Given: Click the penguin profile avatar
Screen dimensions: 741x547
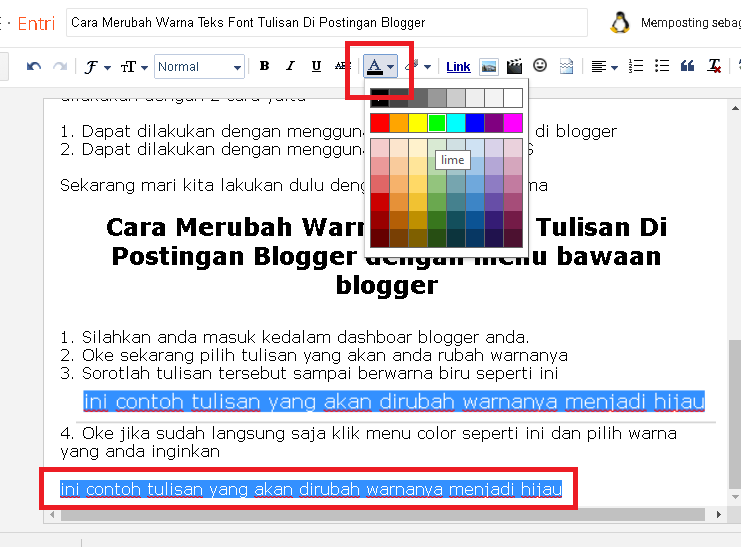Looking at the screenshot, I should click(x=620, y=22).
